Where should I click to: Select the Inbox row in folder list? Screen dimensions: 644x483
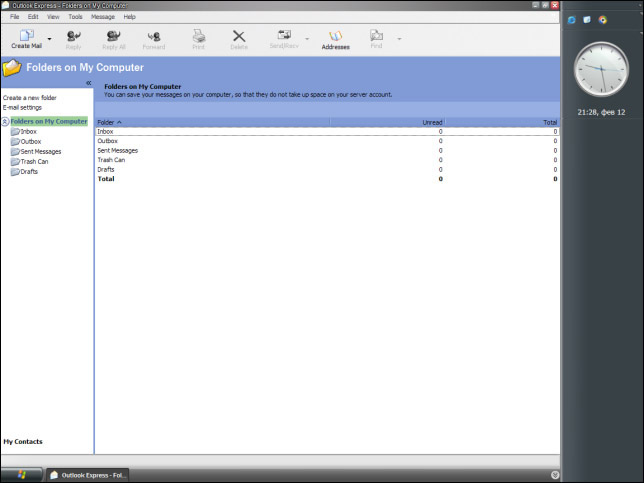(x=327, y=131)
